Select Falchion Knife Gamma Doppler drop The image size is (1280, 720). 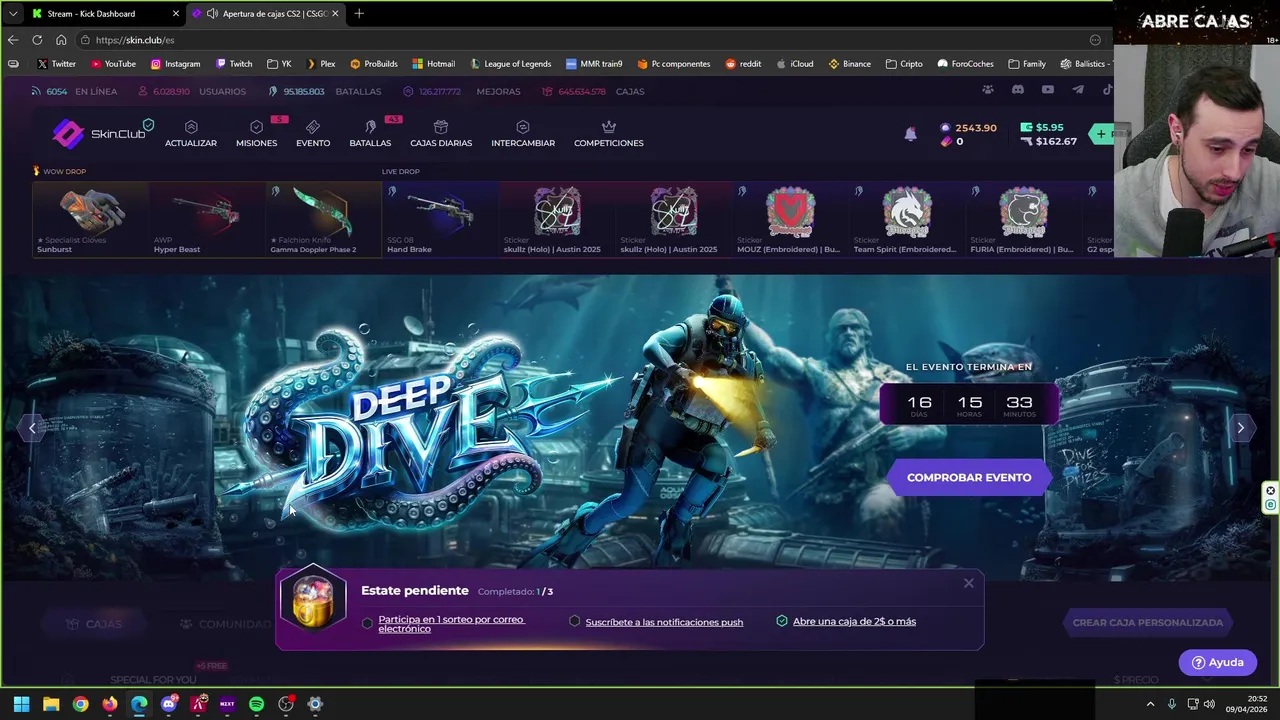(324, 219)
